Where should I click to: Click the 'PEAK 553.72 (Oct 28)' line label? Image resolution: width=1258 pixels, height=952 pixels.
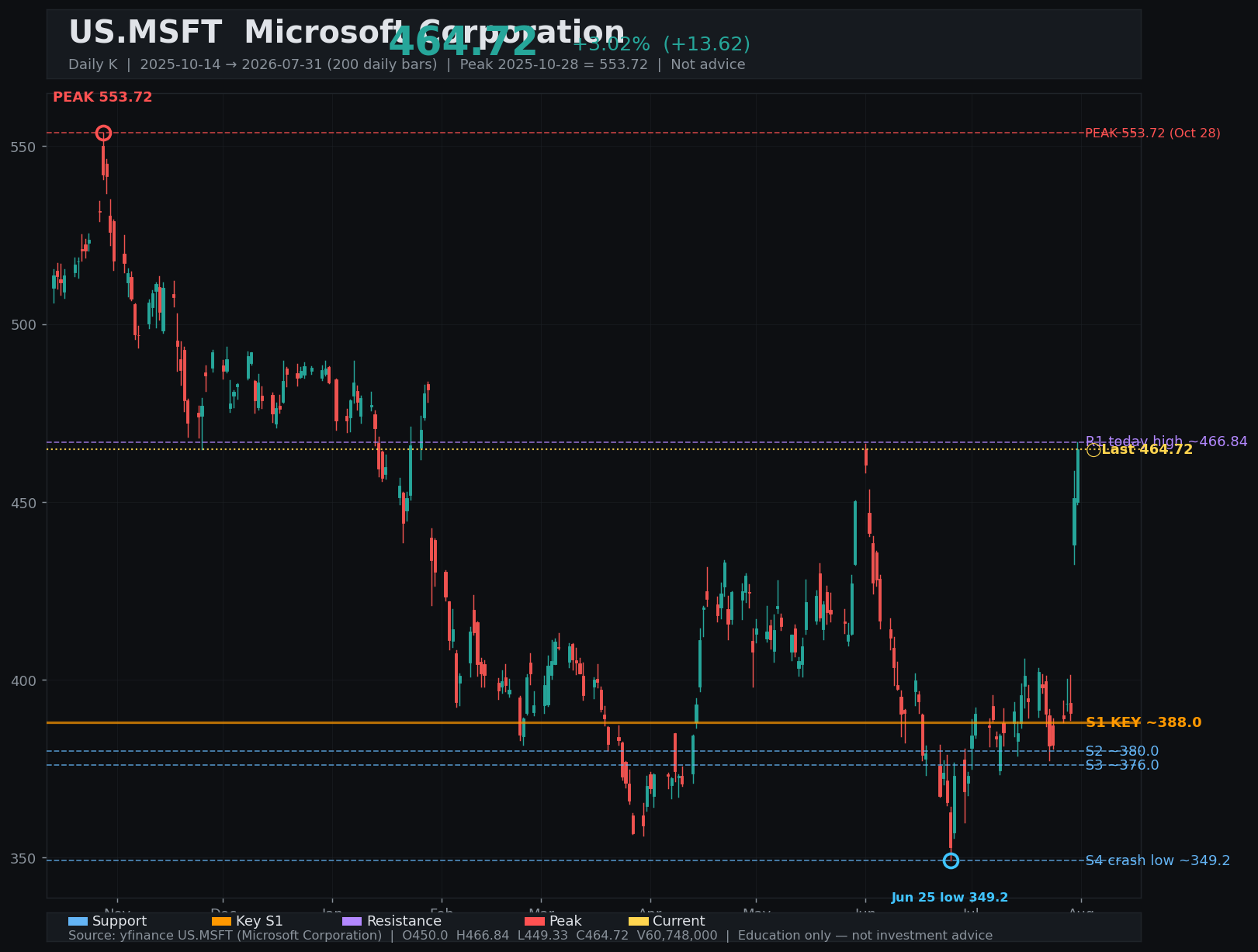tap(1152, 133)
